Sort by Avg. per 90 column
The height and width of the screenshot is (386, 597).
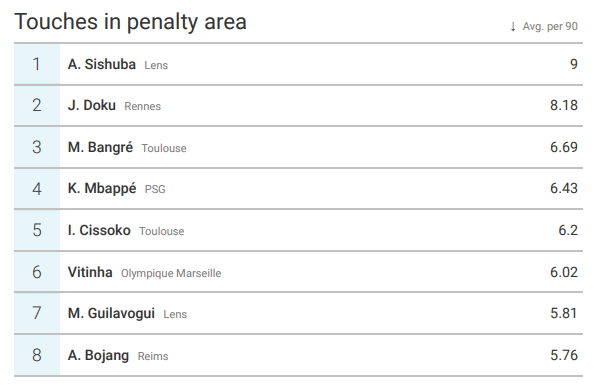click(x=550, y=26)
